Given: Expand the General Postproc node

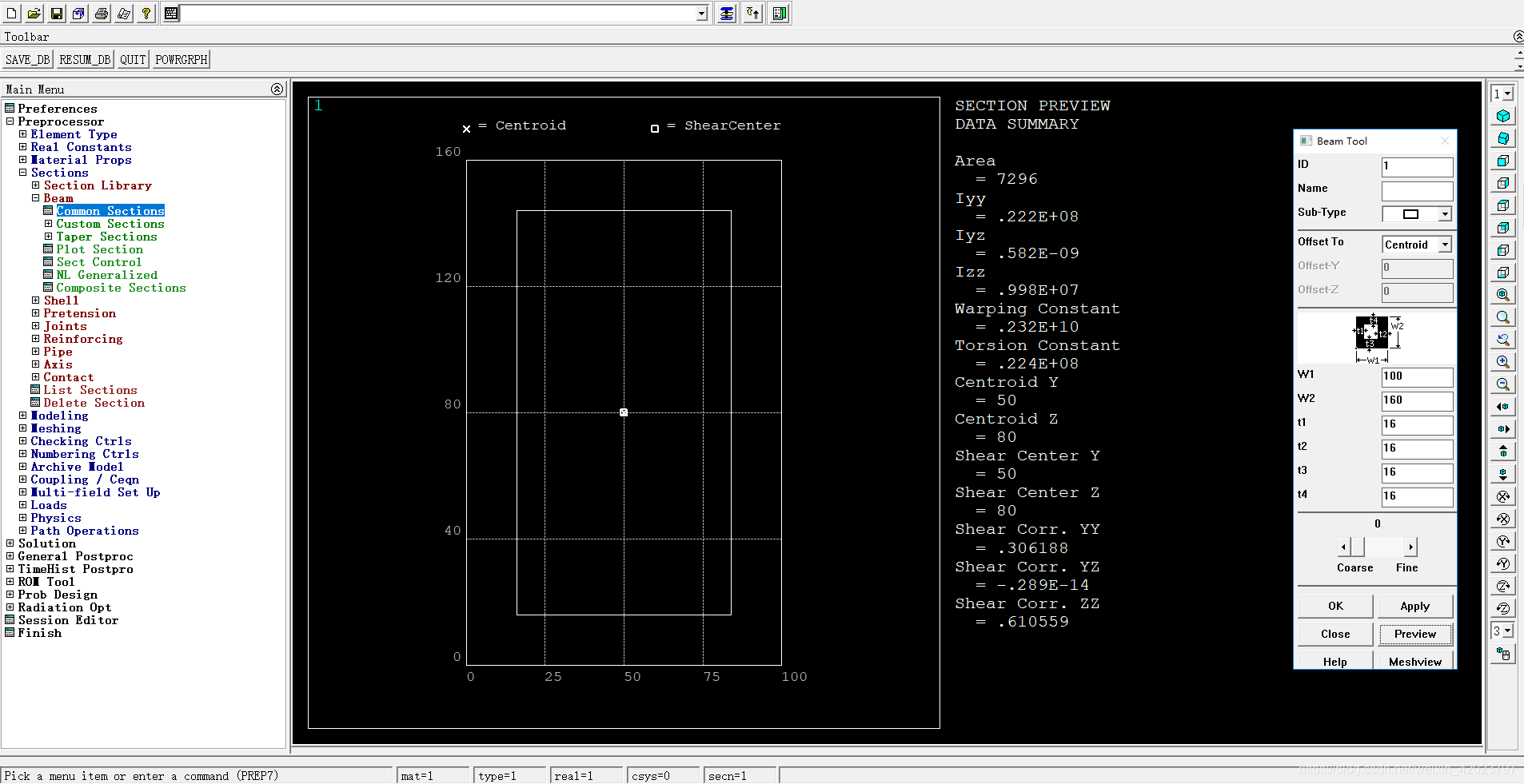Looking at the screenshot, I should (10, 556).
